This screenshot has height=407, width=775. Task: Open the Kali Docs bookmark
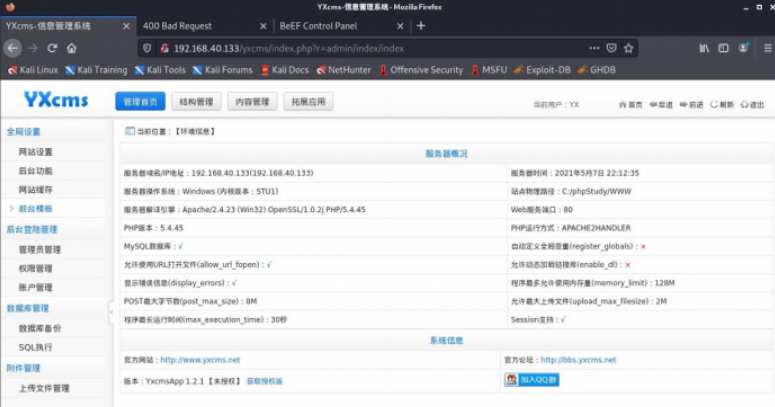point(284,70)
